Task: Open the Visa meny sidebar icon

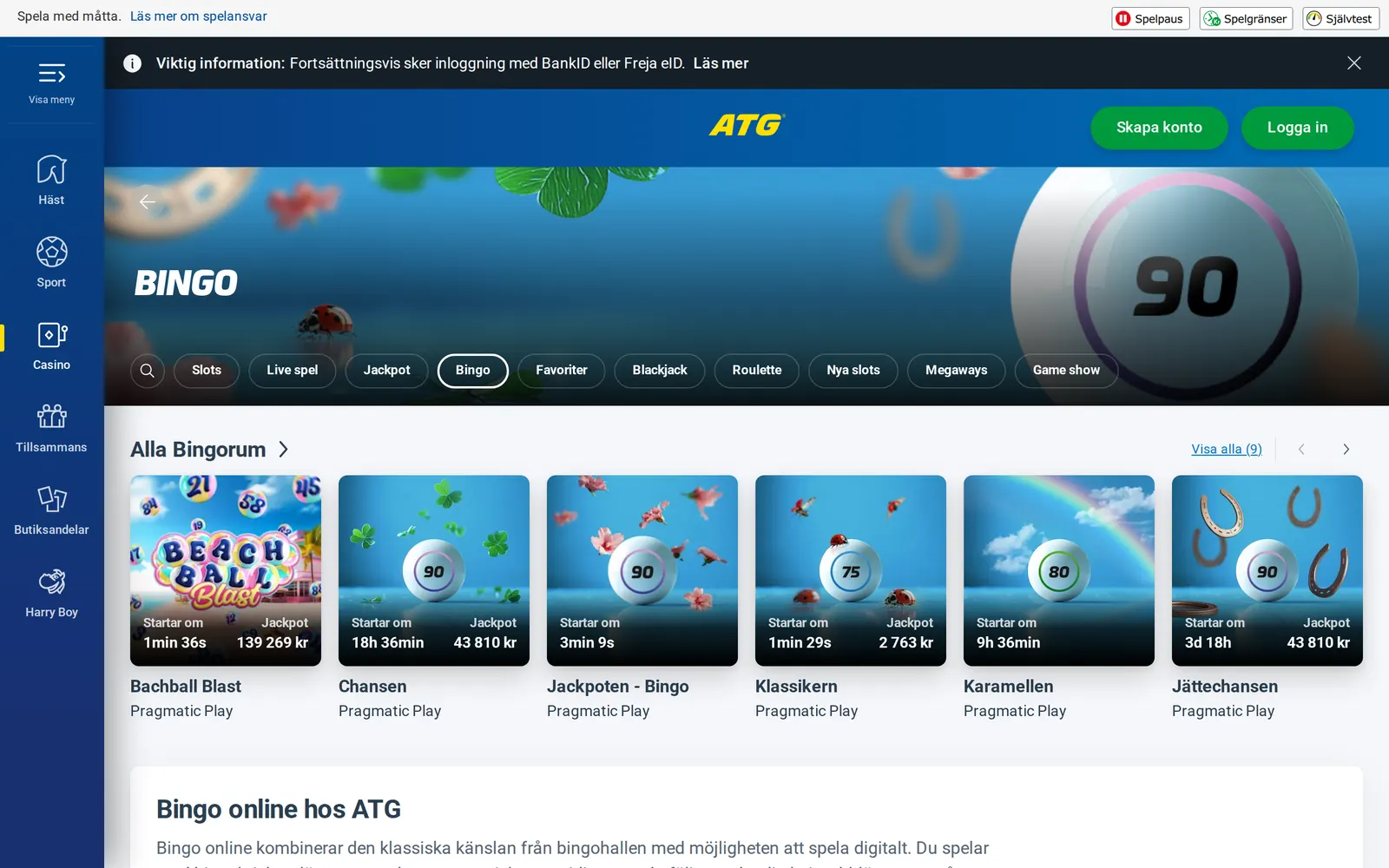Action: (51, 74)
